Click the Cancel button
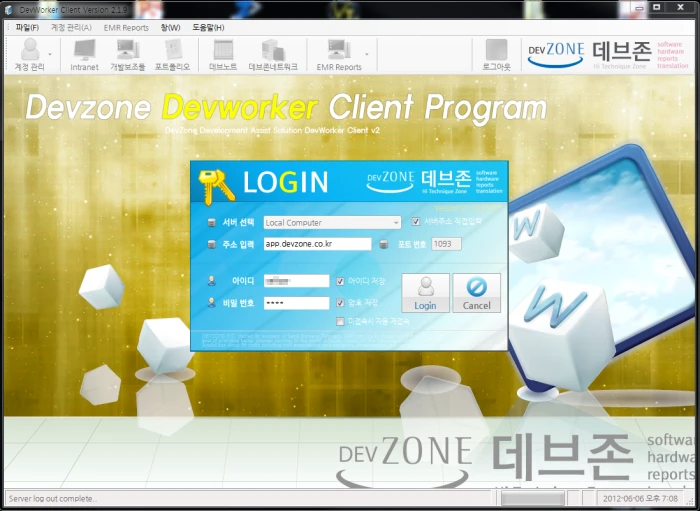Viewport: 700px width, 511px height. pyautogui.click(x=476, y=293)
